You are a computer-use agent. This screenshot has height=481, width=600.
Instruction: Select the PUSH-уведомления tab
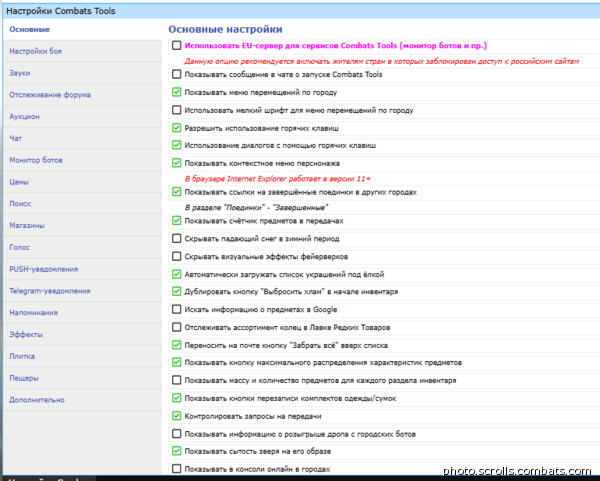tap(43, 269)
